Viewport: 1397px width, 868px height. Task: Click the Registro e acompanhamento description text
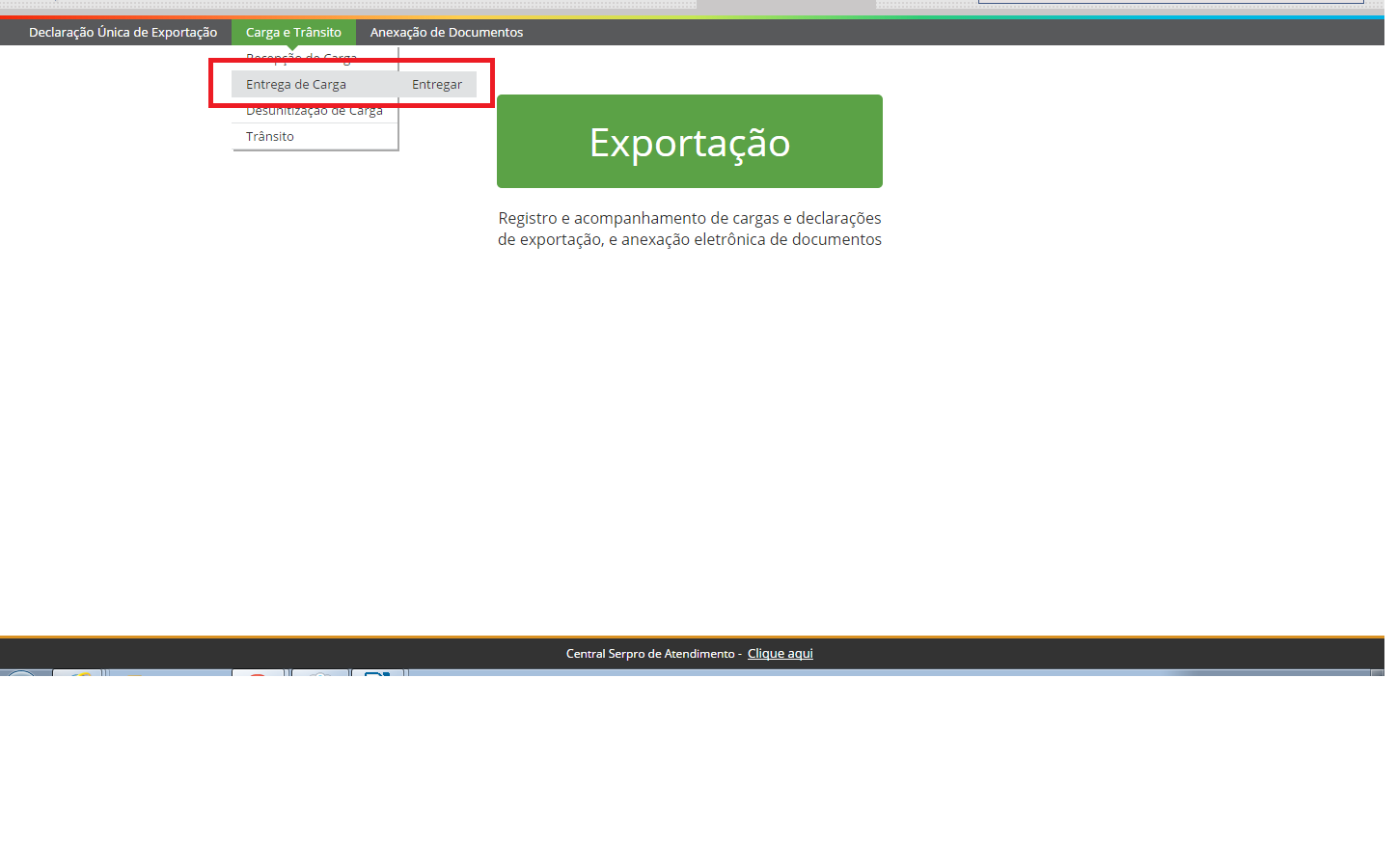pos(689,229)
